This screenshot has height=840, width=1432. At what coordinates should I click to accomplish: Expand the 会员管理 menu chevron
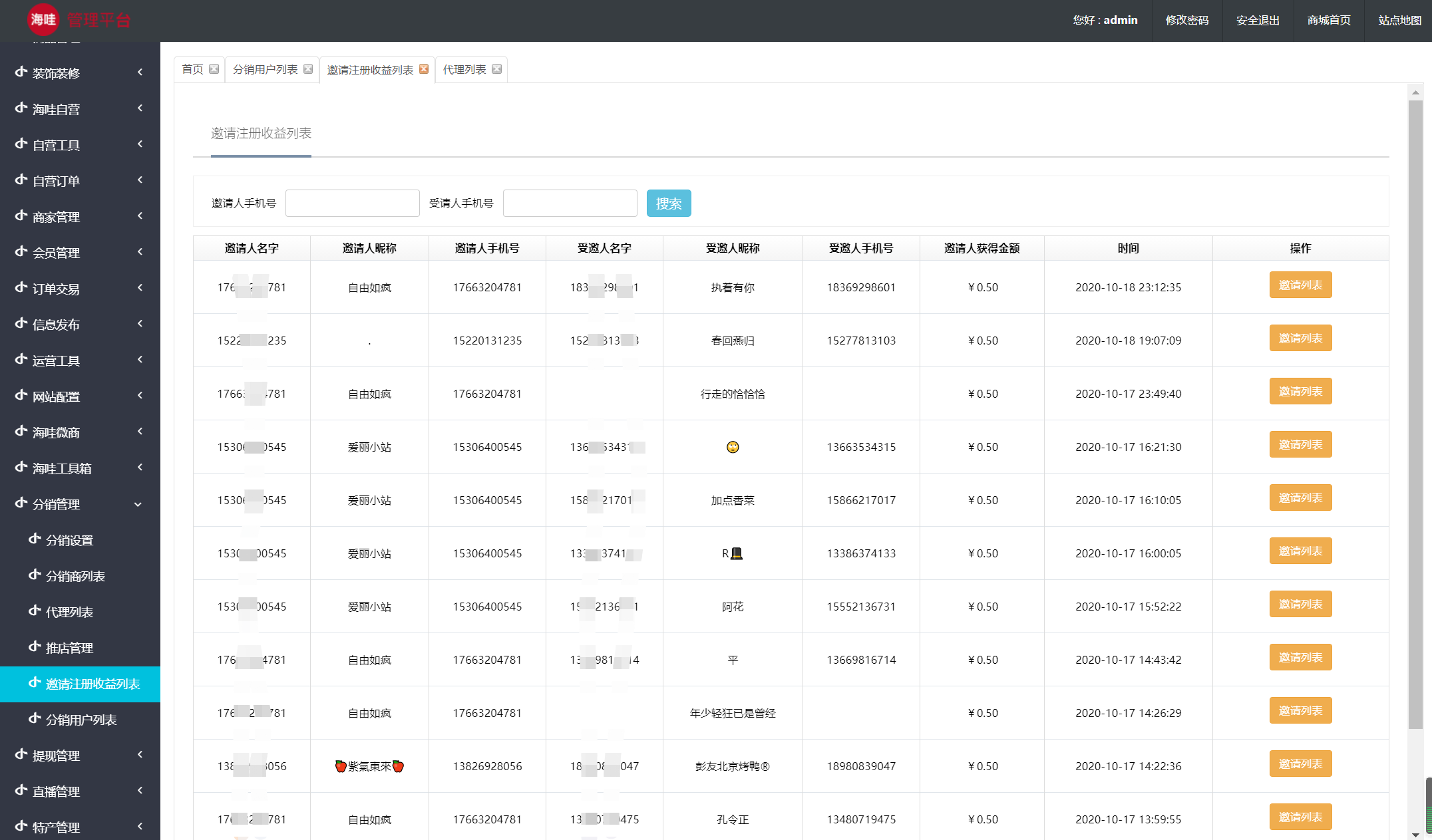pos(140,251)
